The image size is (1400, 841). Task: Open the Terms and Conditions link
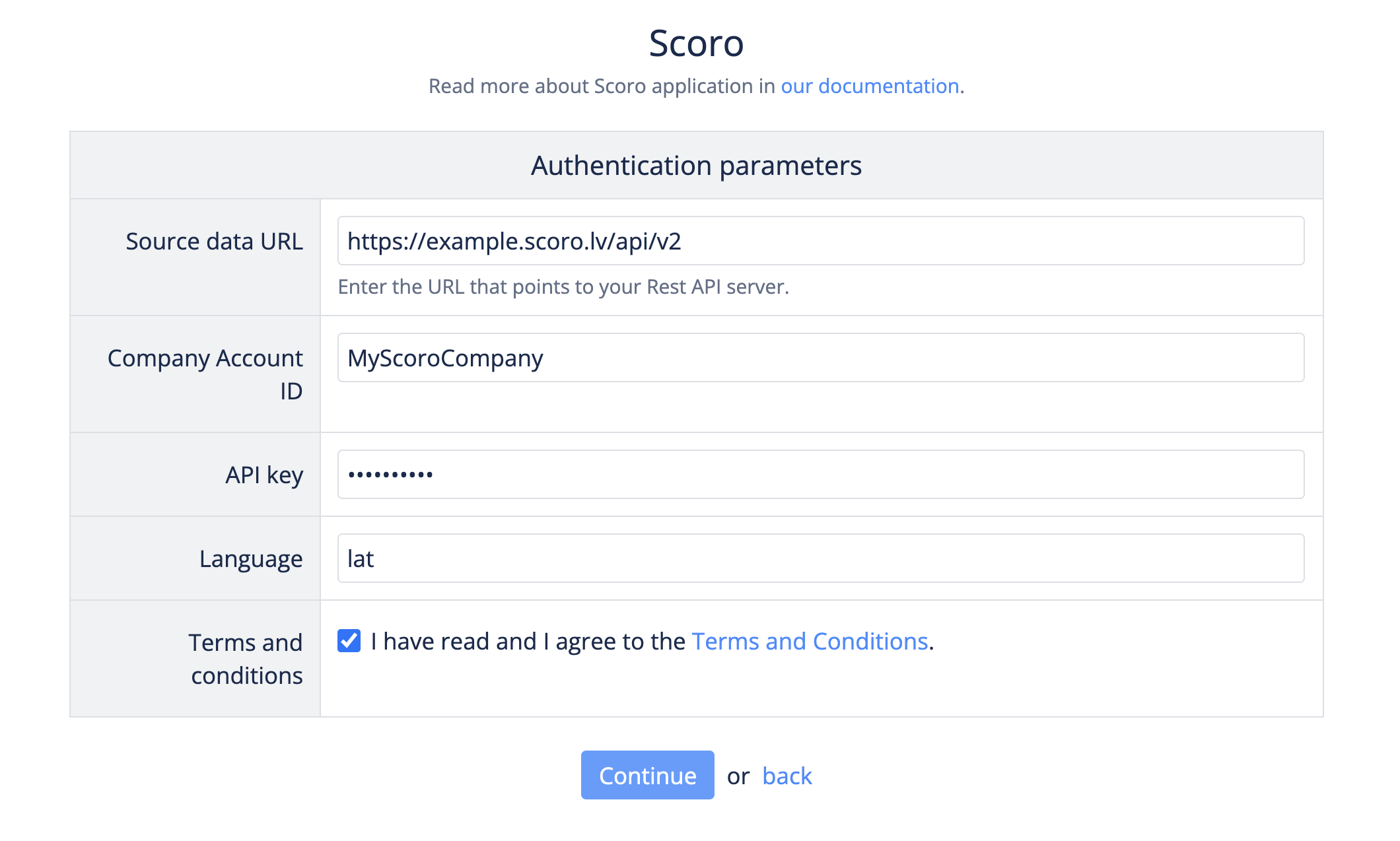click(x=810, y=642)
